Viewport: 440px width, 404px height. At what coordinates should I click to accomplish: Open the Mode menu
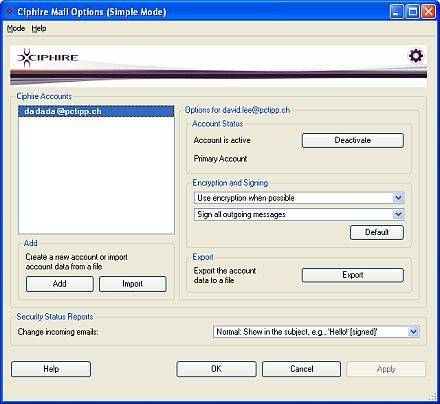(x=16, y=29)
